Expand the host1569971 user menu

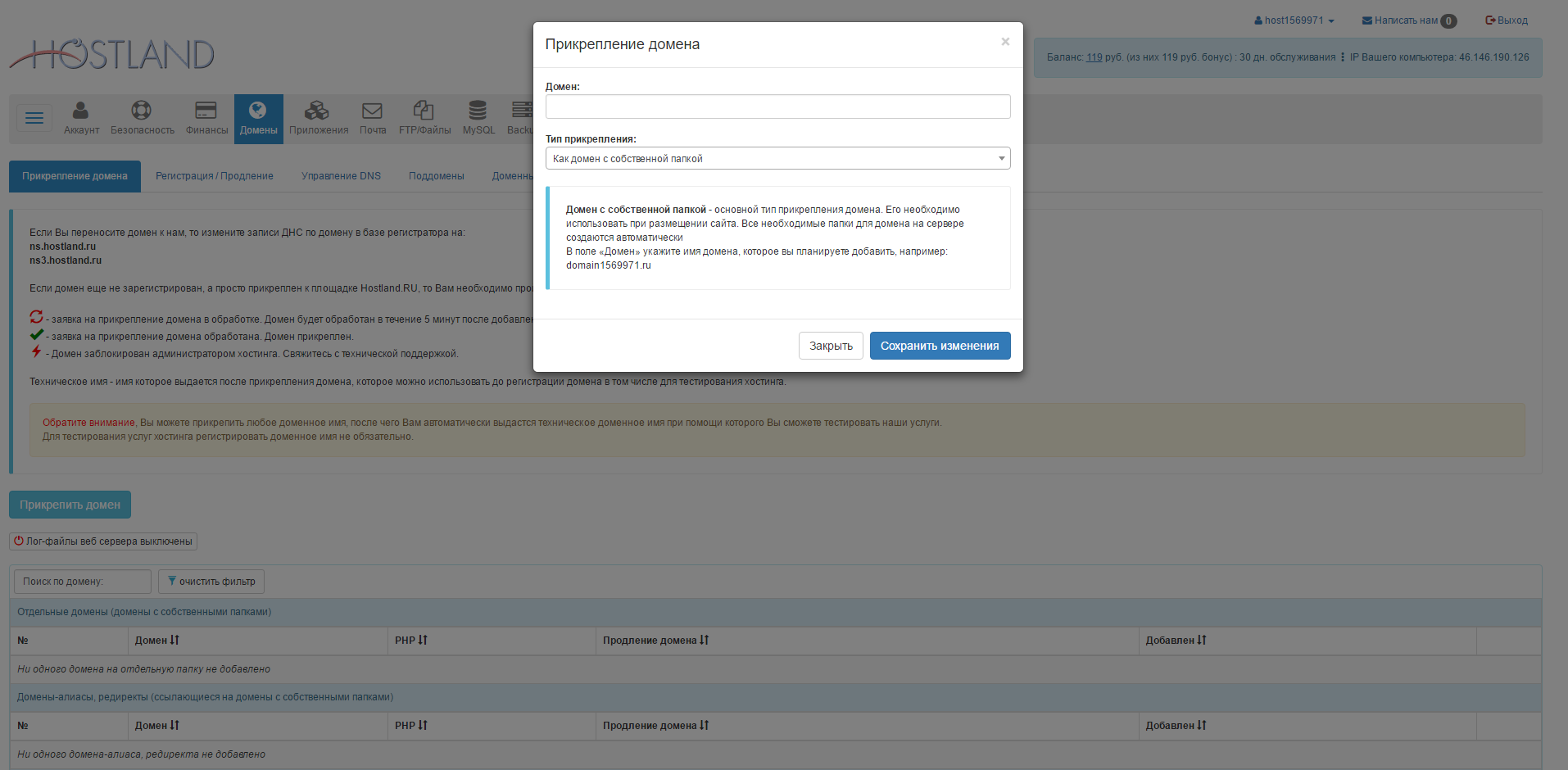point(1294,20)
